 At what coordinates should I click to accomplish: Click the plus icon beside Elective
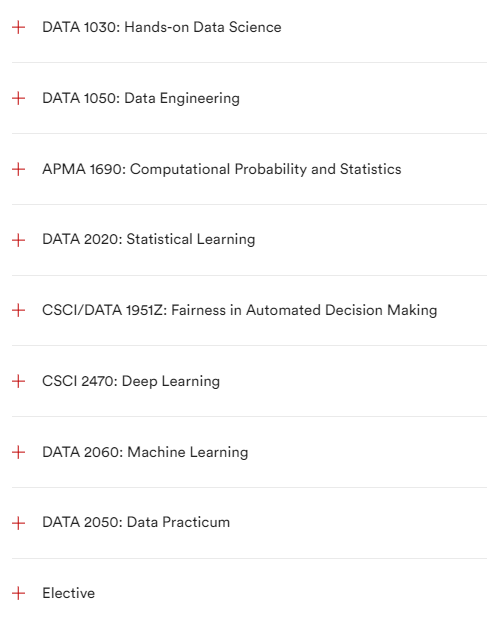pyautogui.click(x=18, y=593)
